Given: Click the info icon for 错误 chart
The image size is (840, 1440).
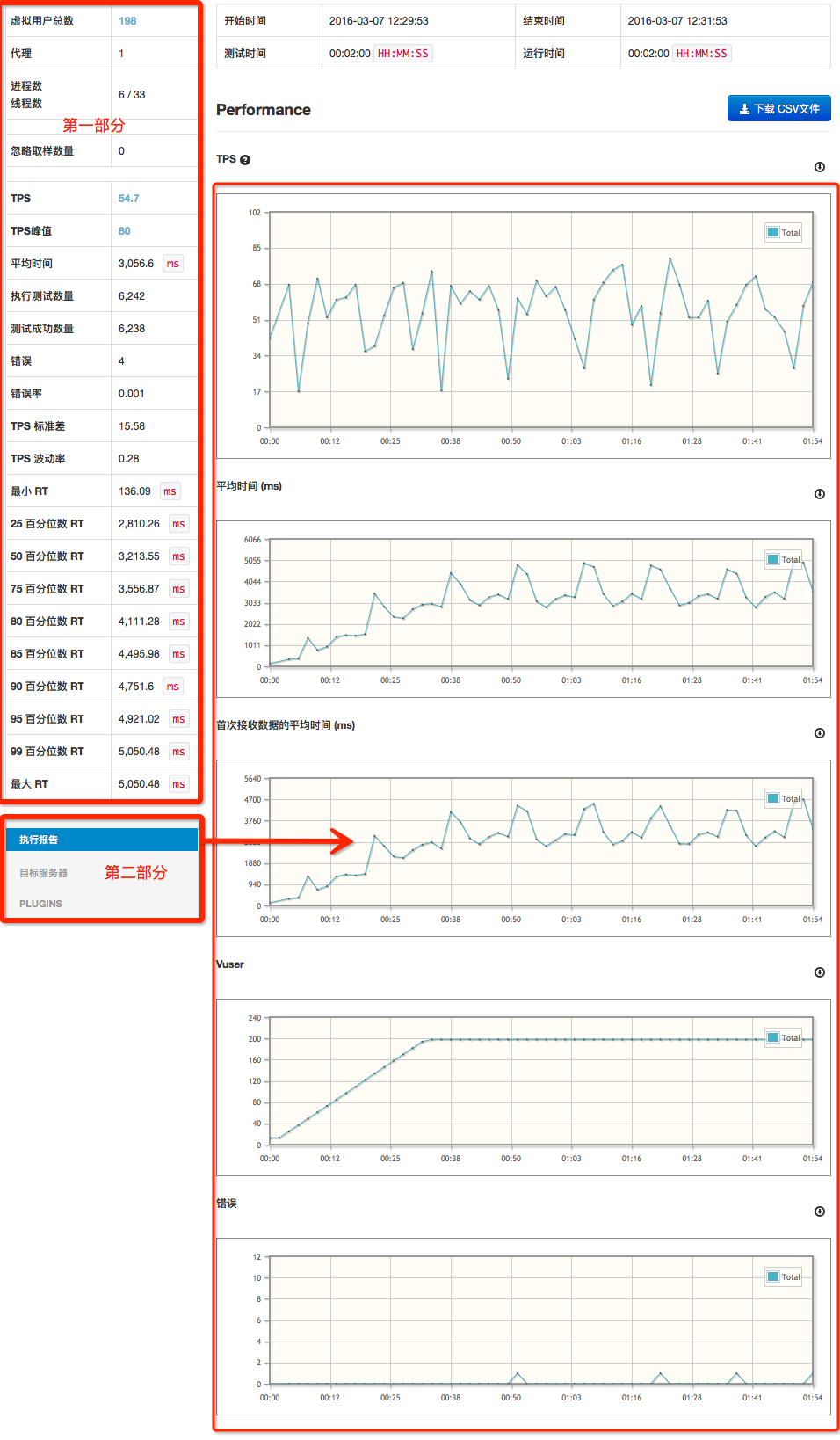Looking at the screenshot, I should coord(820,1211).
